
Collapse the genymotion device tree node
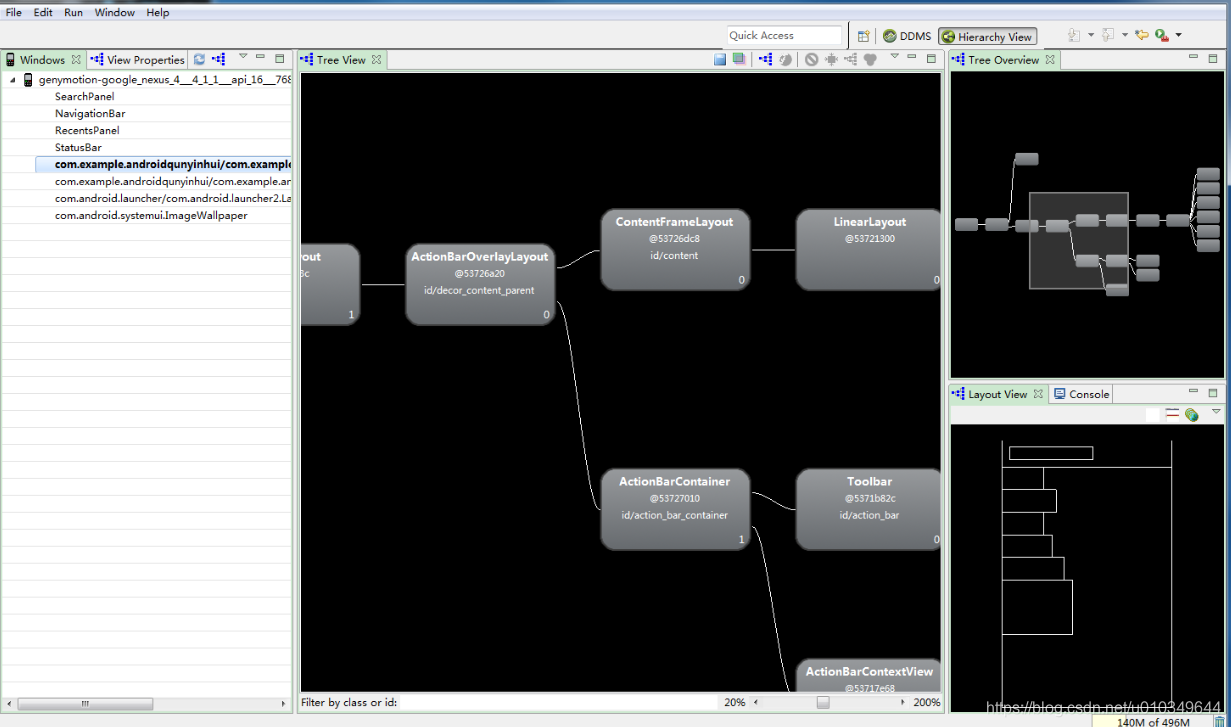(x=13, y=80)
